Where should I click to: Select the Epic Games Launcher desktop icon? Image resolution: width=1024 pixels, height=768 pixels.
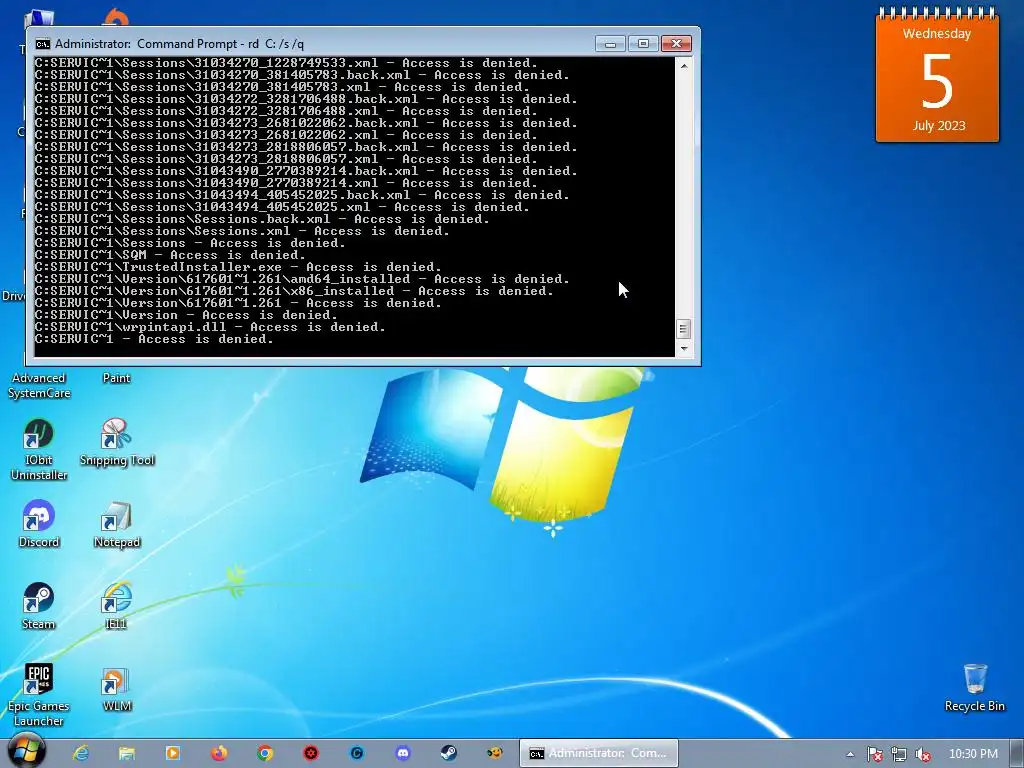pos(39,696)
